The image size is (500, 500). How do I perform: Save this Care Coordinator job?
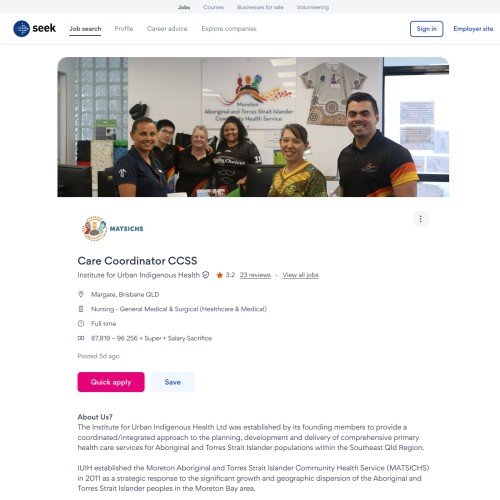pyautogui.click(x=173, y=382)
